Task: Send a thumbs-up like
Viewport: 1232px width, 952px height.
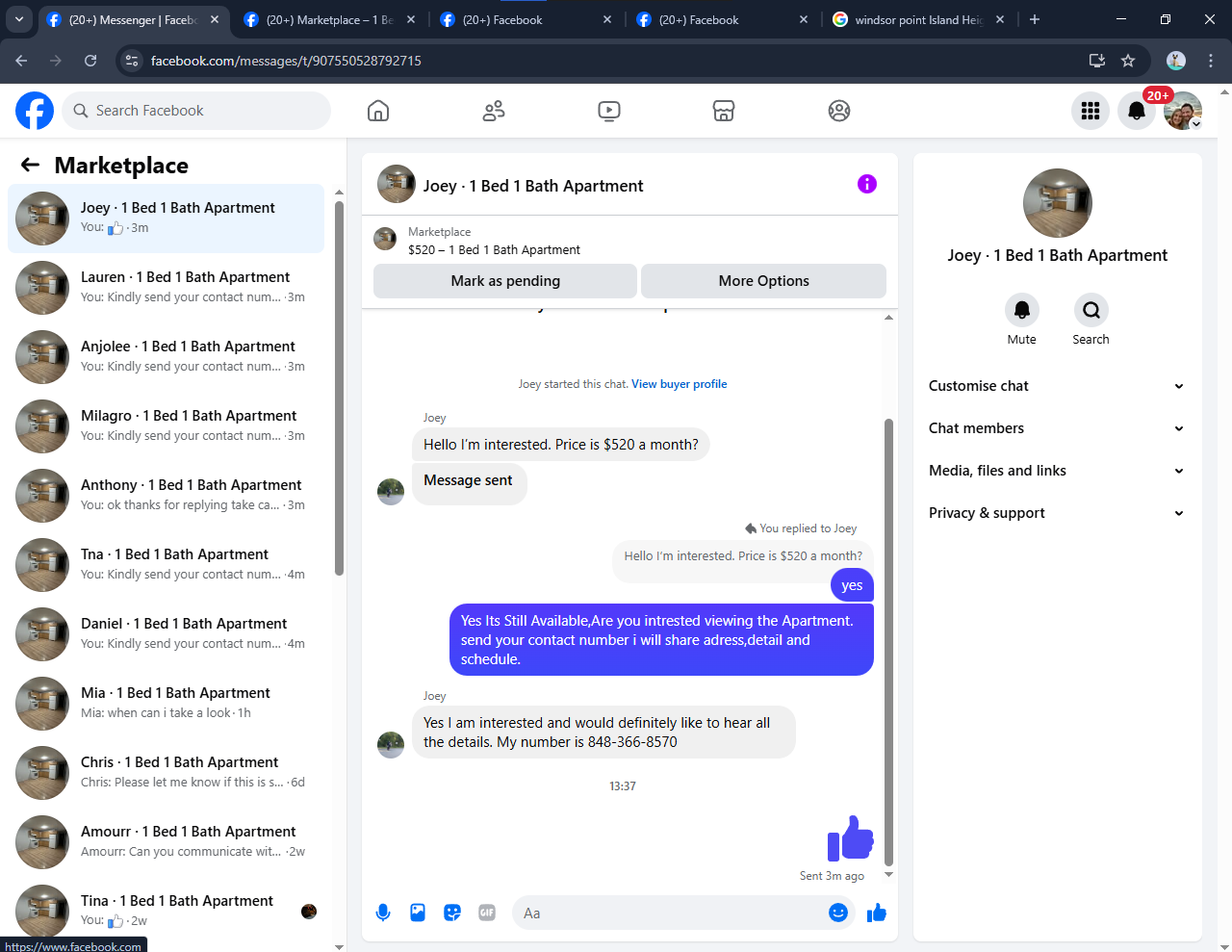Action: pyautogui.click(x=876, y=913)
